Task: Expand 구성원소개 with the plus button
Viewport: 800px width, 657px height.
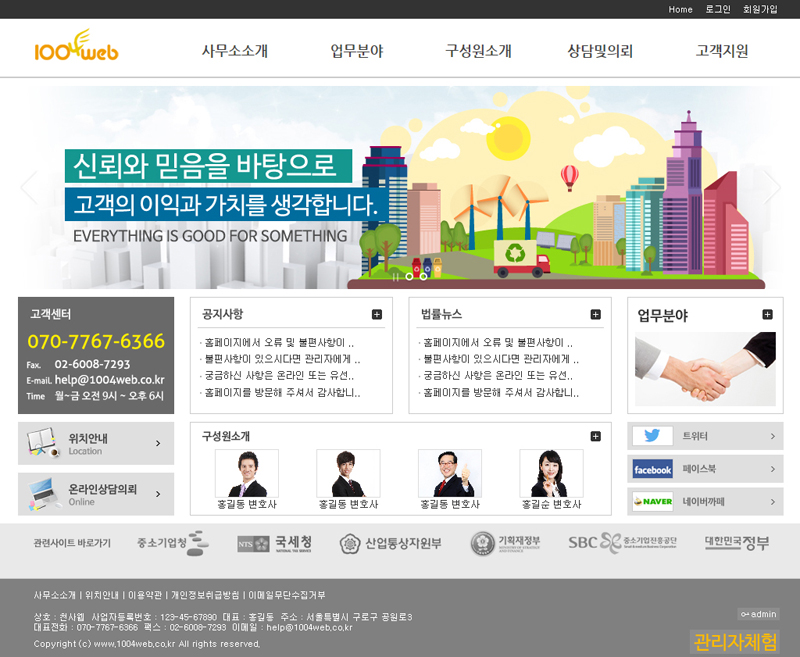Action: (x=595, y=436)
